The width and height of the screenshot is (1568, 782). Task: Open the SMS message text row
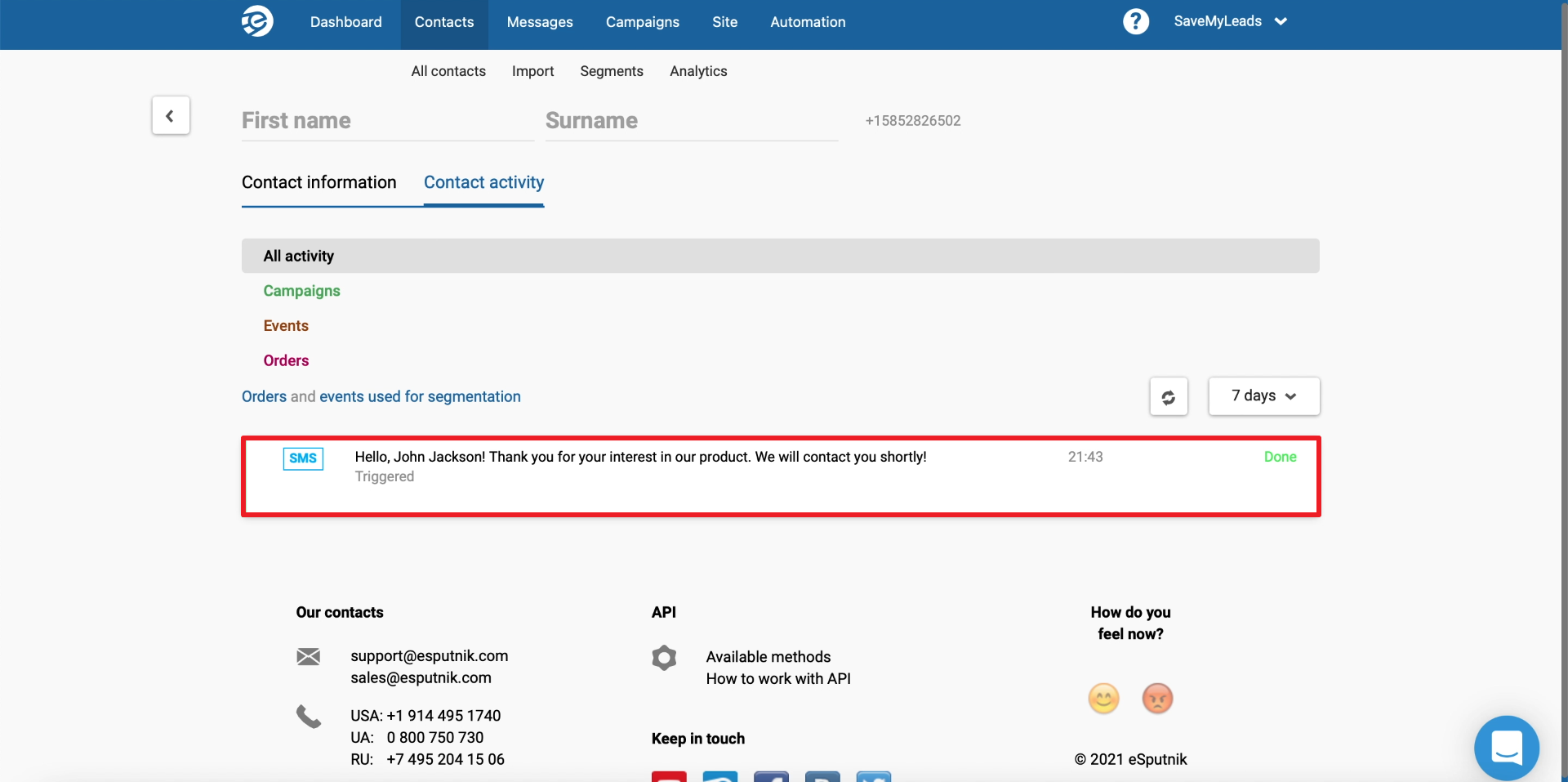641,457
